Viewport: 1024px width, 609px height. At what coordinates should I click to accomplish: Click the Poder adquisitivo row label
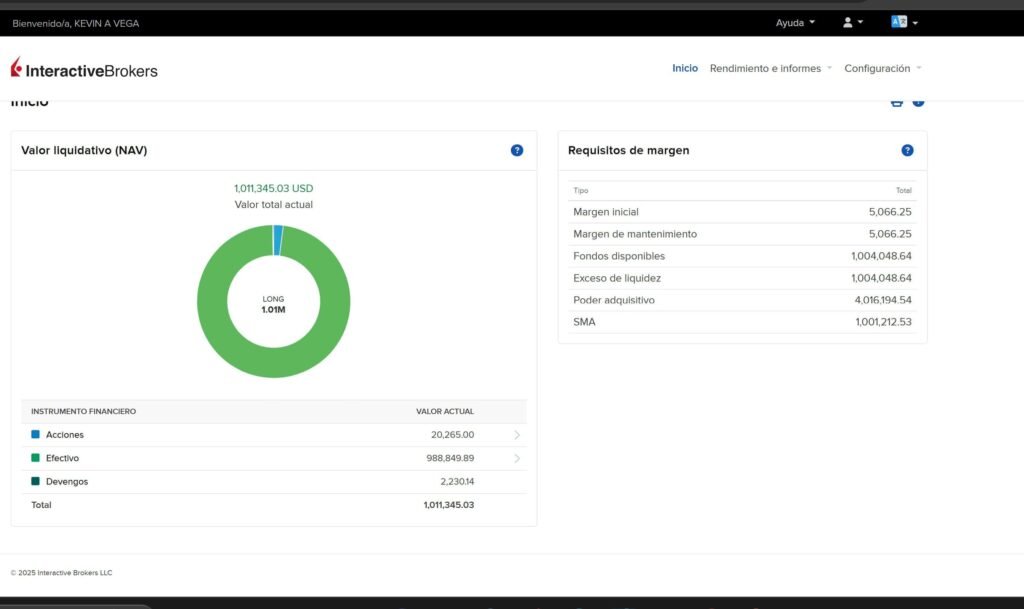(614, 300)
